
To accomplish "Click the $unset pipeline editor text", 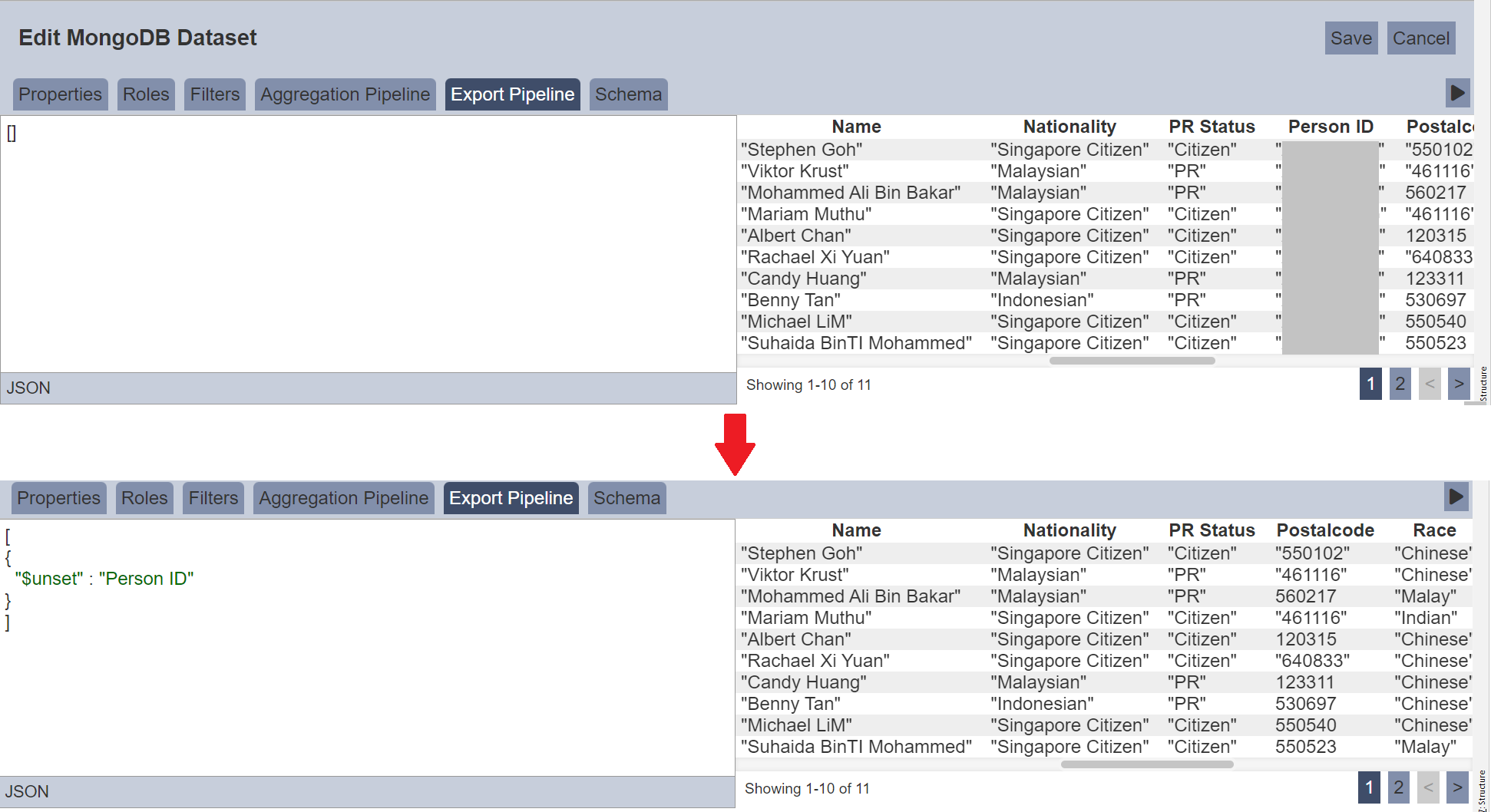I will tap(104, 579).
